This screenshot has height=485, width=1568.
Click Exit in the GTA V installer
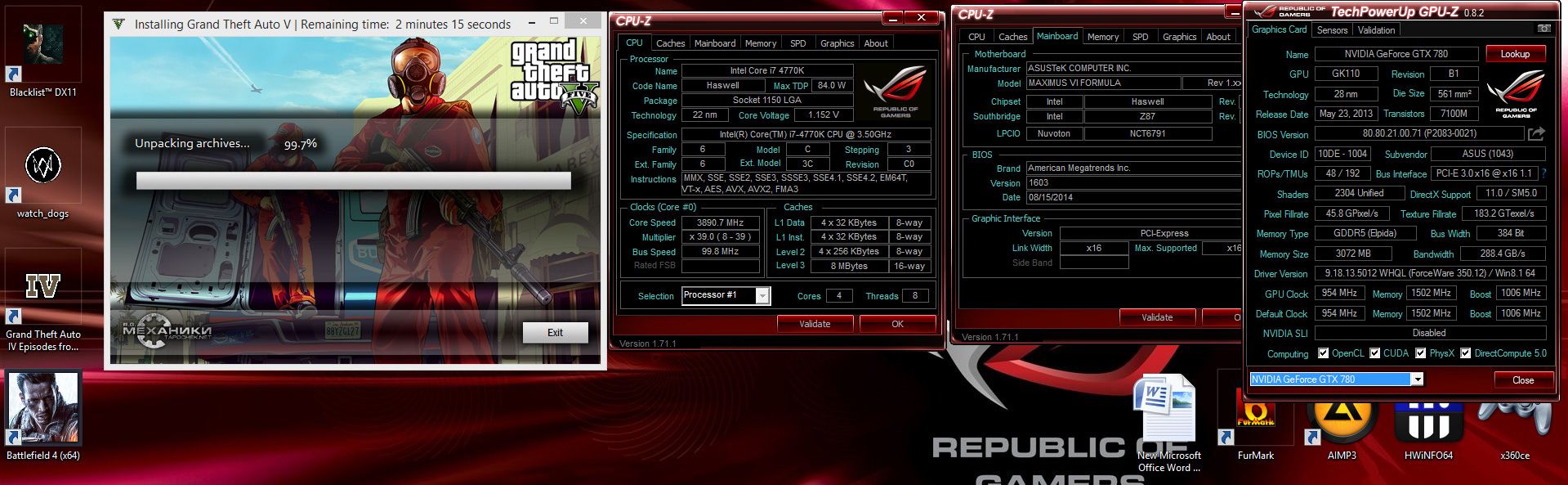pos(555,332)
